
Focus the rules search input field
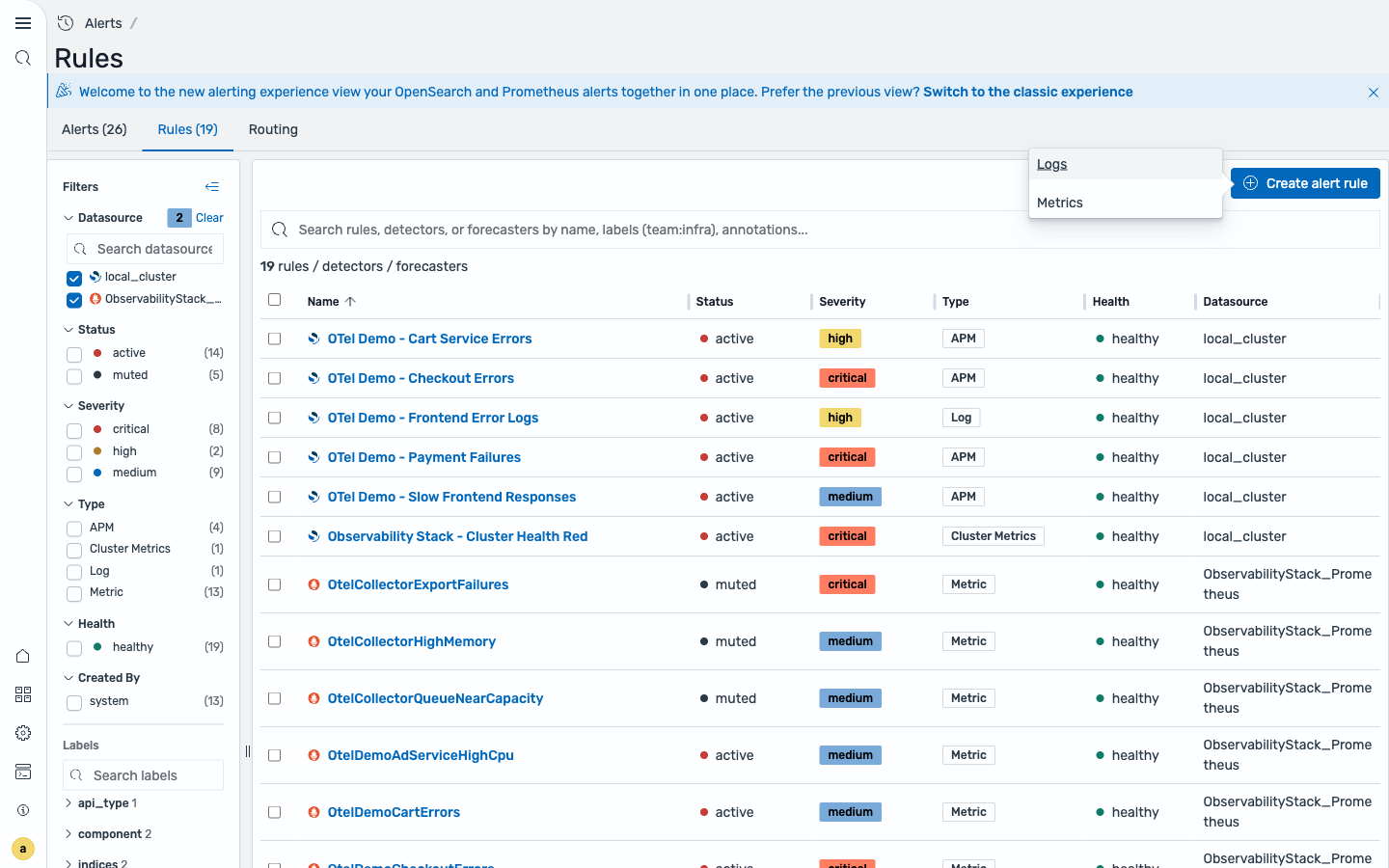pyautogui.click(x=820, y=230)
